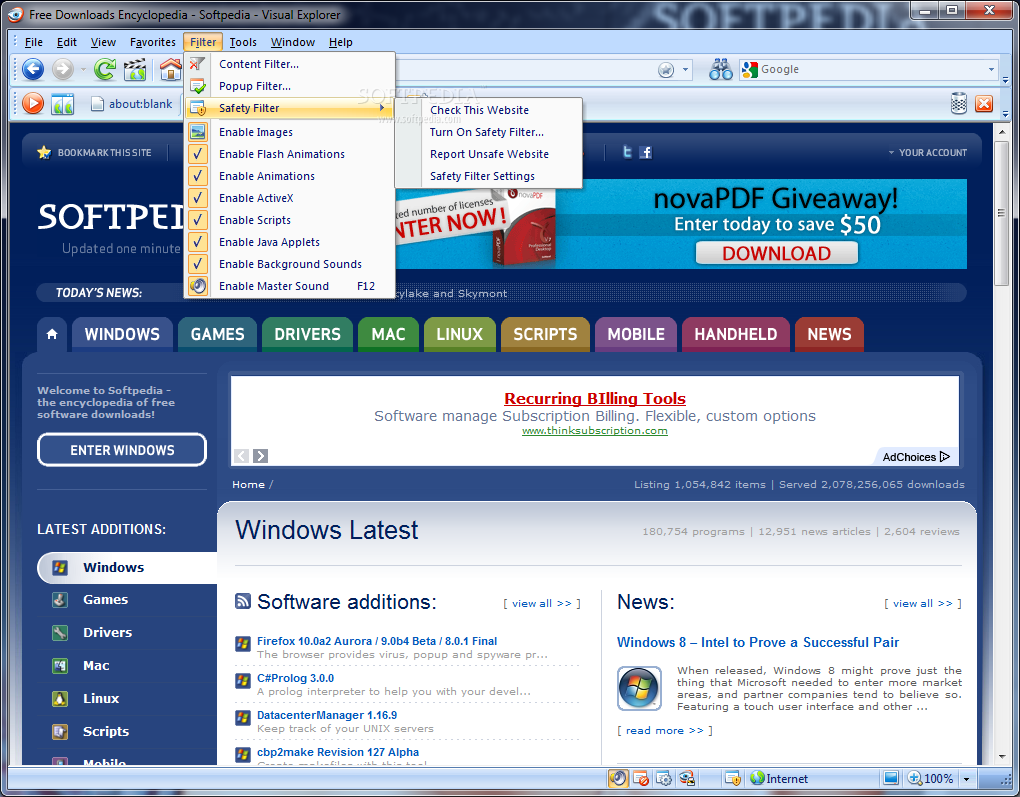Click the window settings gear status icon
This screenshot has width=1020, height=797.
click(x=664, y=778)
